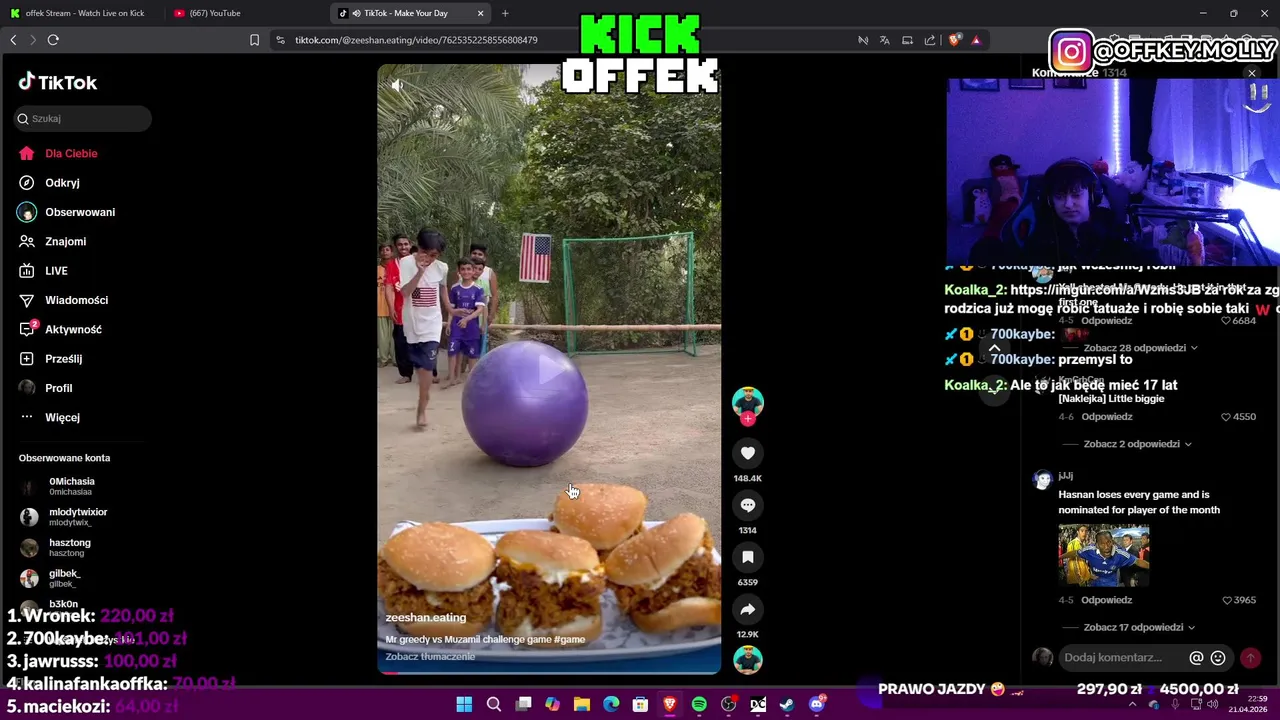Open a new browser tab with plus
The height and width of the screenshot is (720, 1280).
[505, 13]
